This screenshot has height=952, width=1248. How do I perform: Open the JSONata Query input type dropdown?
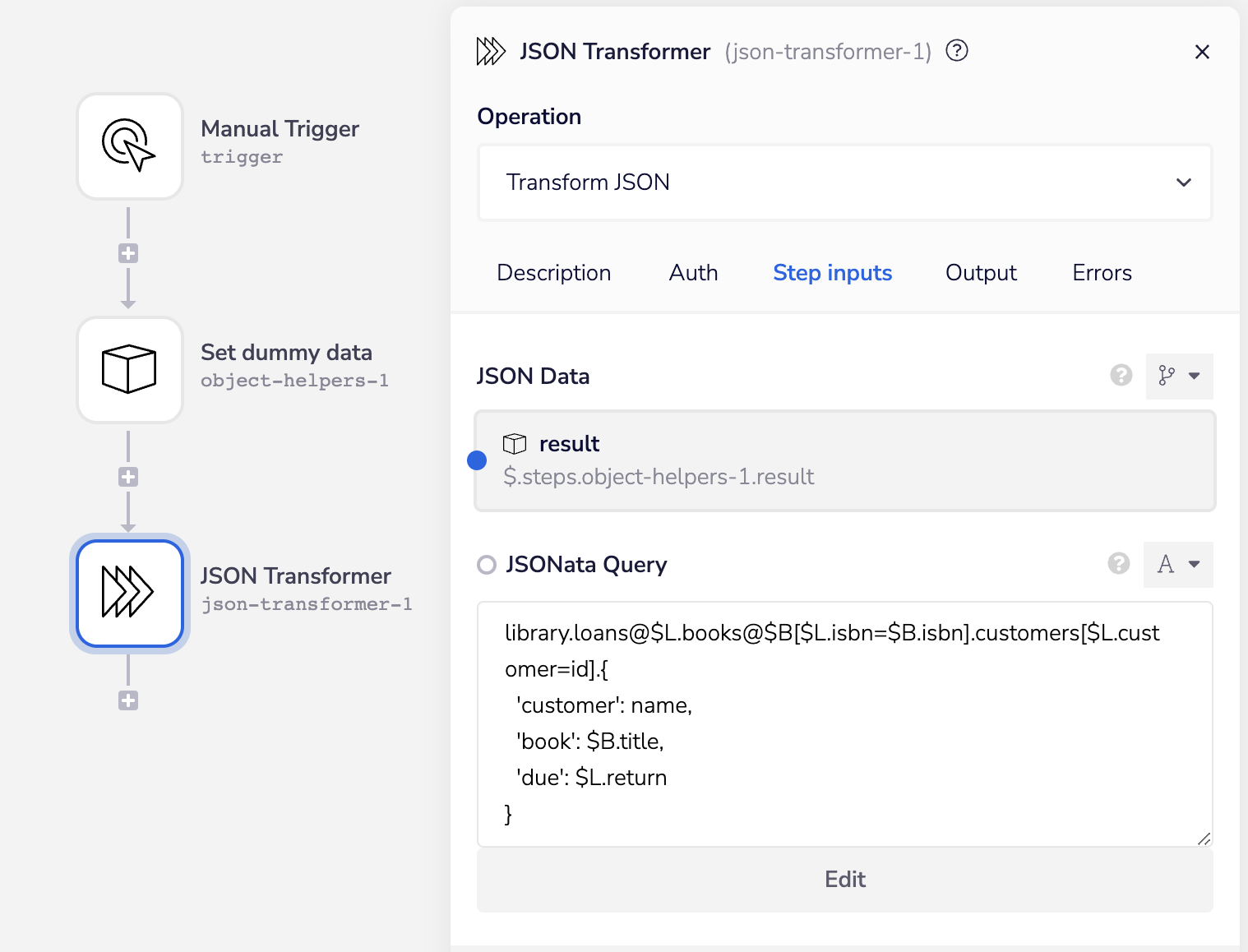click(x=1178, y=565)
